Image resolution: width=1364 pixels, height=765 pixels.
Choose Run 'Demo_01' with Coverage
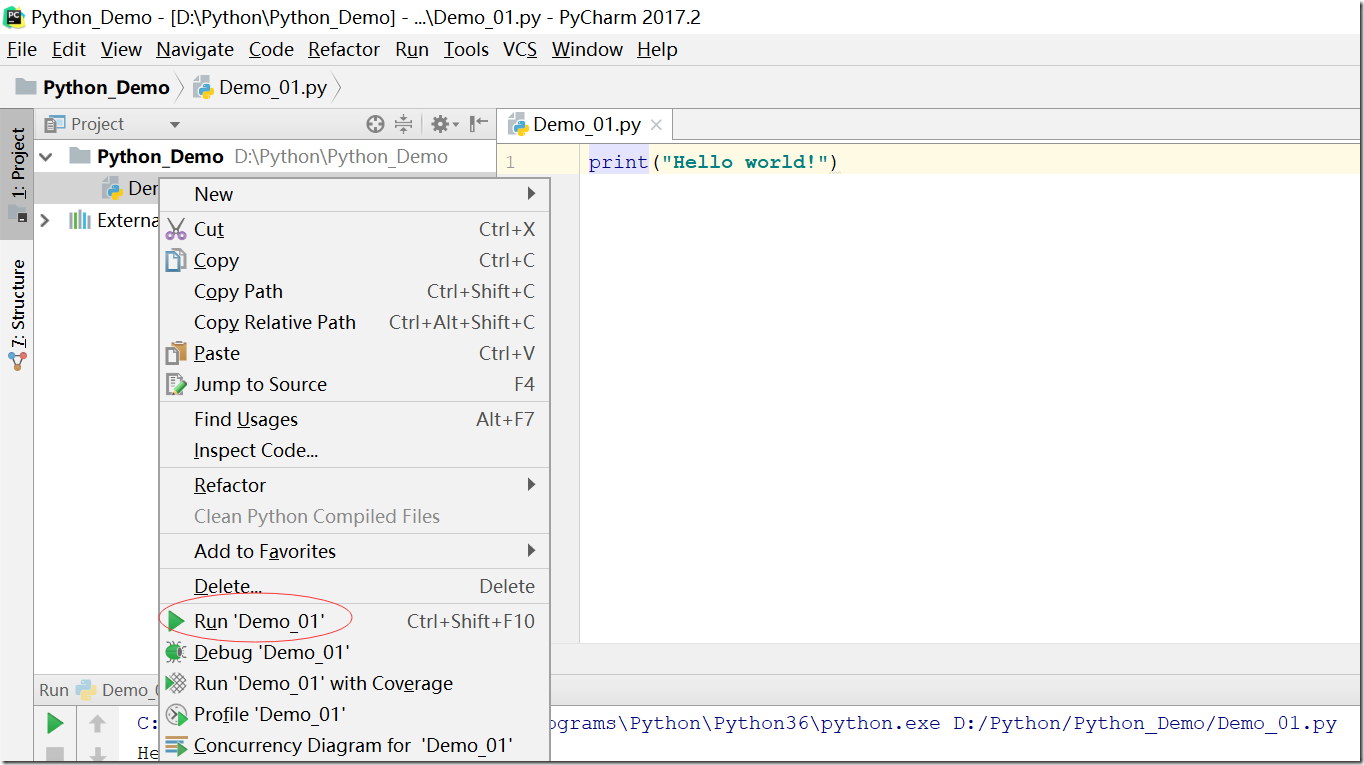tap(355, 683)
